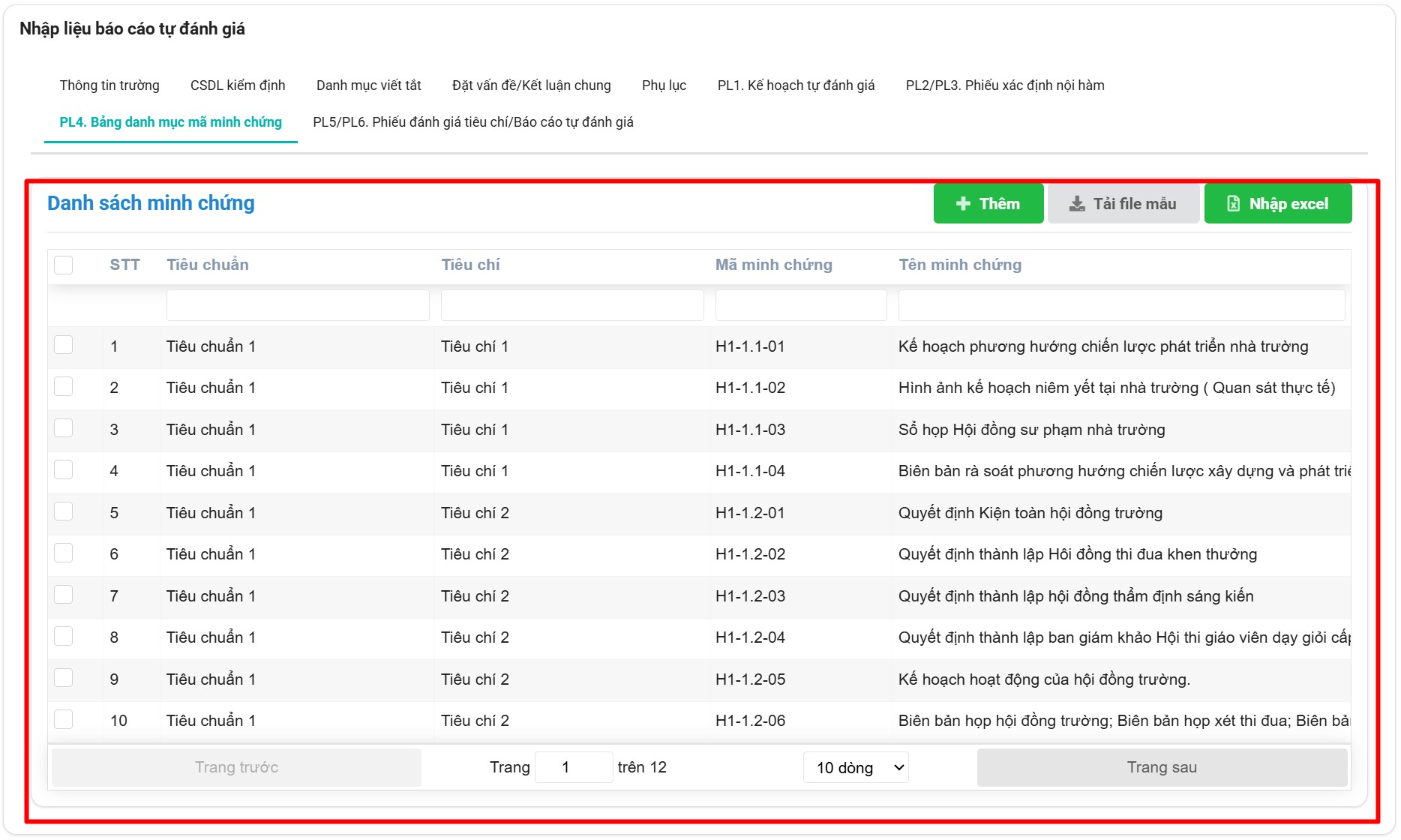Click the download icon on Tải file mẫu
The image size is (1401, 840).
coord(1077,204)
